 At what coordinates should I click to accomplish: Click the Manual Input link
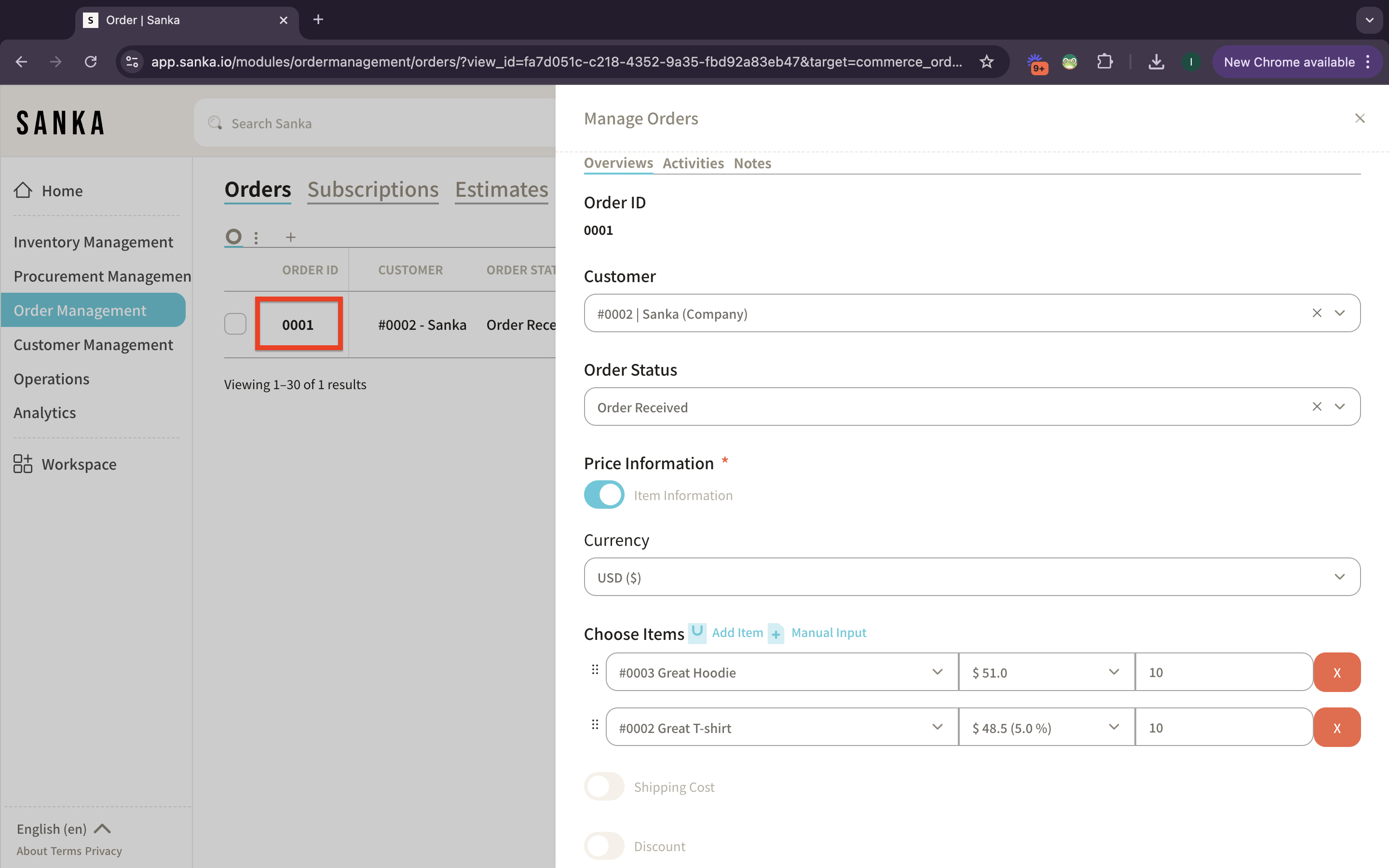(x=828, y=633)
